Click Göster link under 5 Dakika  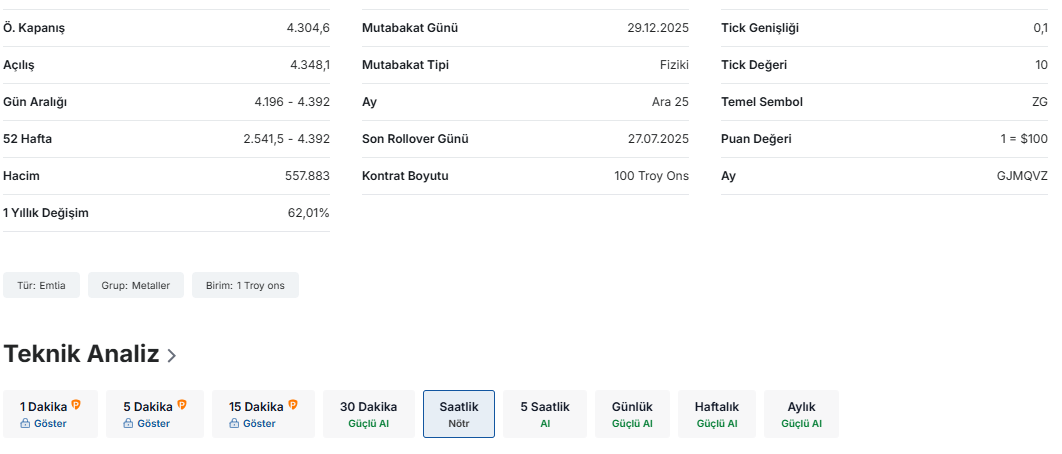pos(153,424)
